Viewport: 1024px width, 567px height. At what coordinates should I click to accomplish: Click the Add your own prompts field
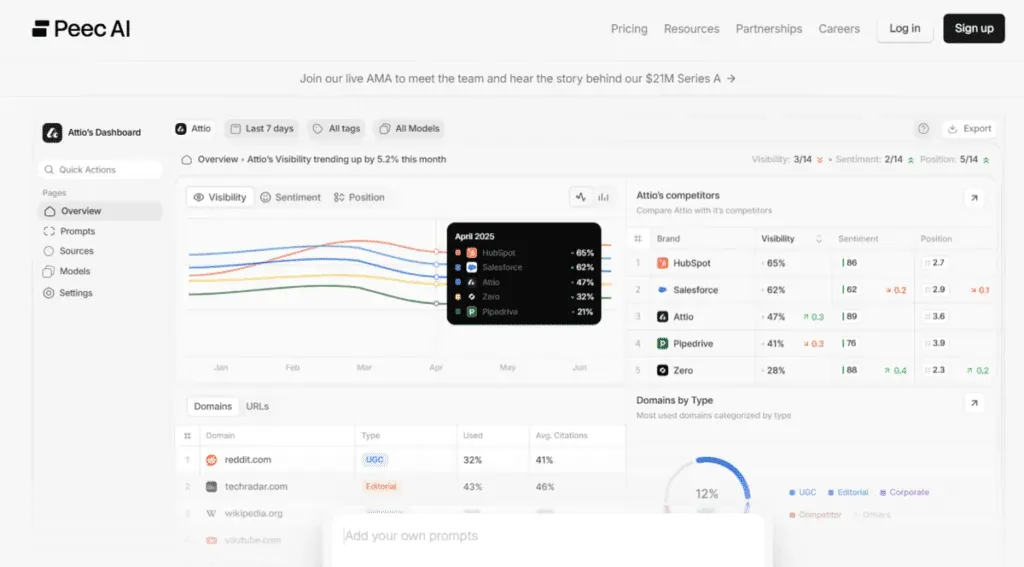click(x=547, y=536)
